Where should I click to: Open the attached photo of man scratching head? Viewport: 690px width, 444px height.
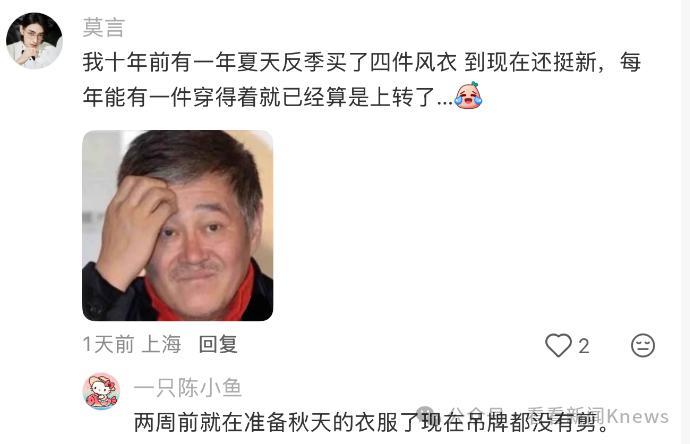pos(178,225)
